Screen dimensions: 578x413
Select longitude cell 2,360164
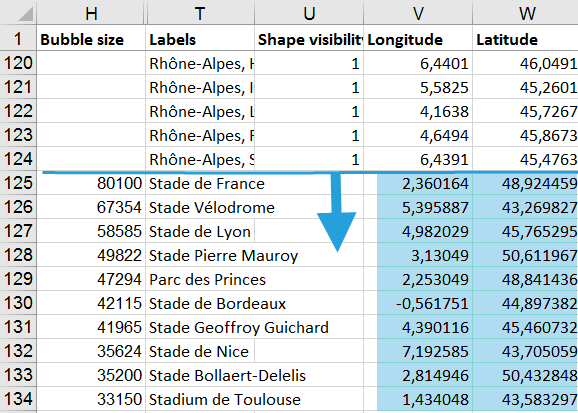[418, 183]
